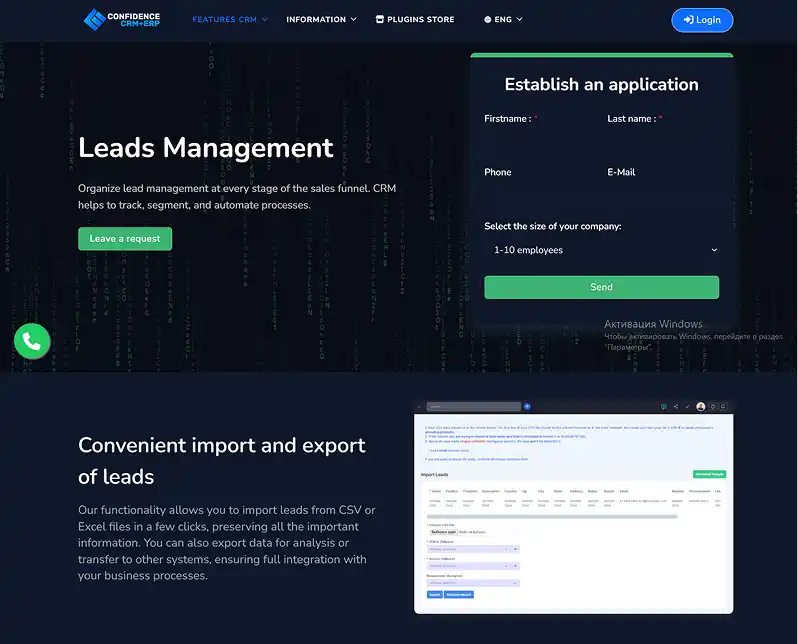Open the Features CRM dropdown menu
Screen dimensions: 798x644
point(229,19)
